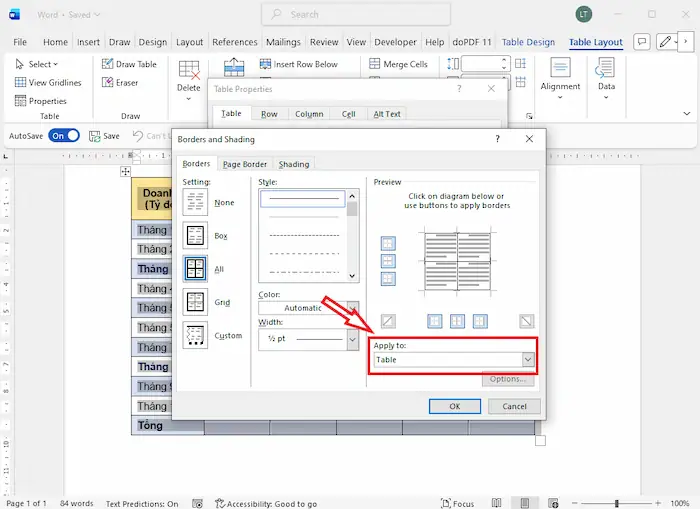Image resolution: width=700 pixels, height=509 pixels.
Task: Adjust the zoom slider in status bar
Action: [x=617, y=503]
